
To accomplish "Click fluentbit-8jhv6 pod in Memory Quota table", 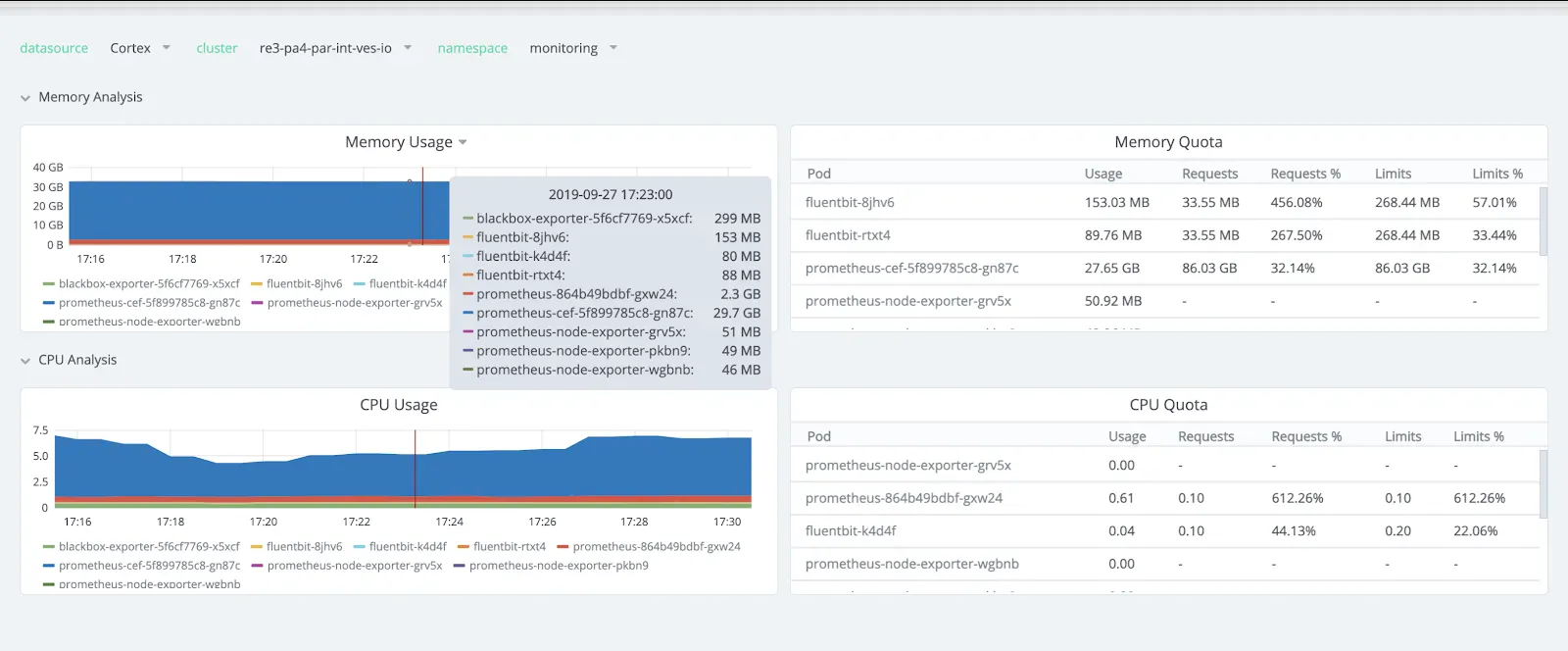I will pos(850,203).
